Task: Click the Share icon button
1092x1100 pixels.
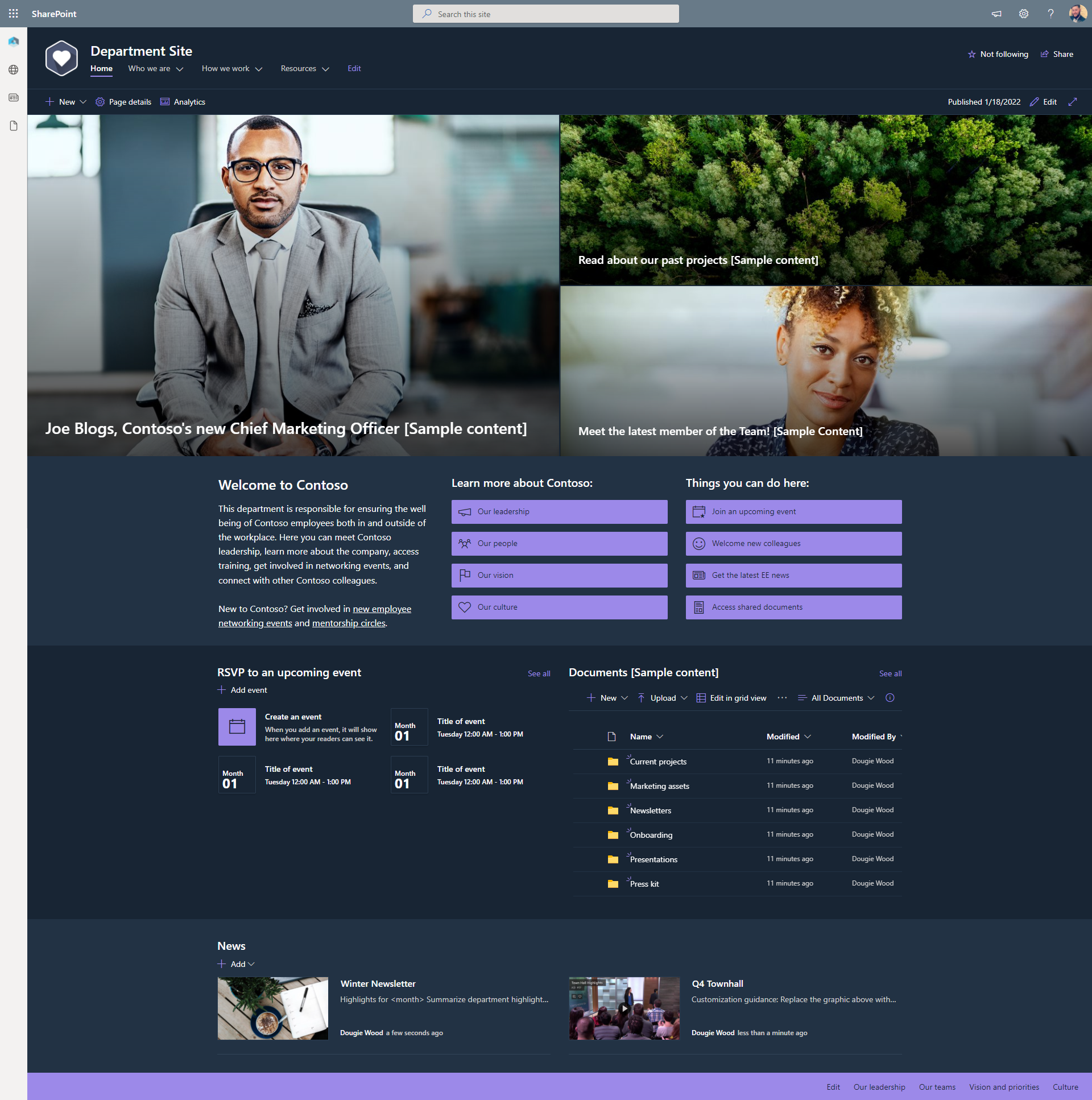Action: pyautogui.click(x=1044, y=54)
